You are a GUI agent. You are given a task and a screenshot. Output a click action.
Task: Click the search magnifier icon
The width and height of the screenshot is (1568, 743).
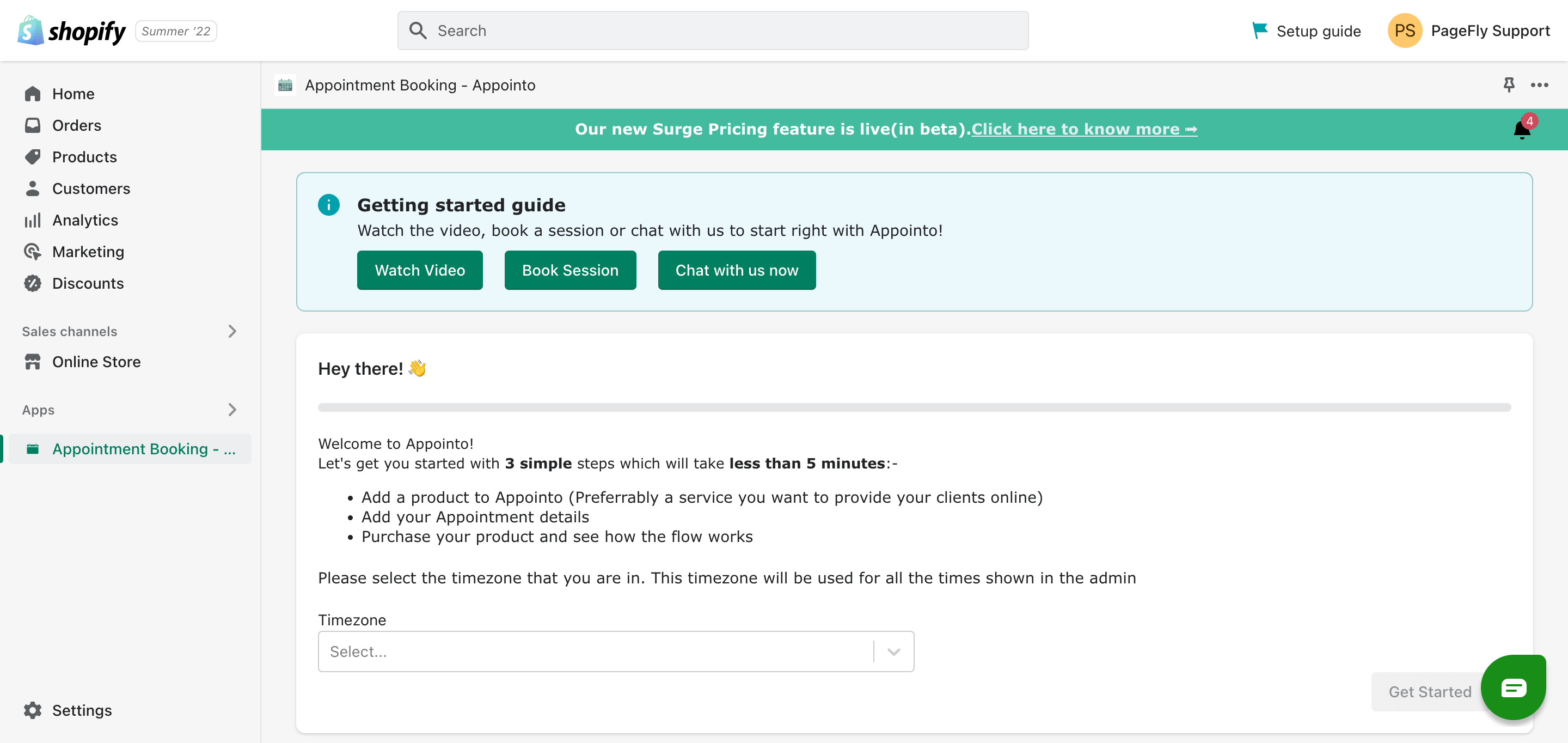tap(418, 31)
